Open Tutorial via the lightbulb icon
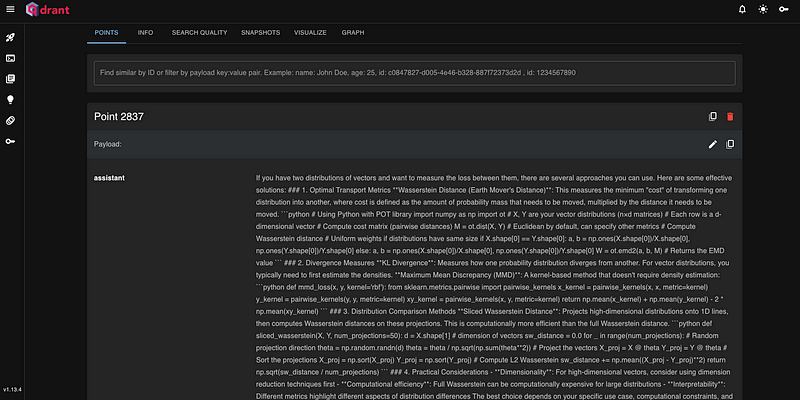This screenshot has height=400, width=800. [x=11, y=99]
